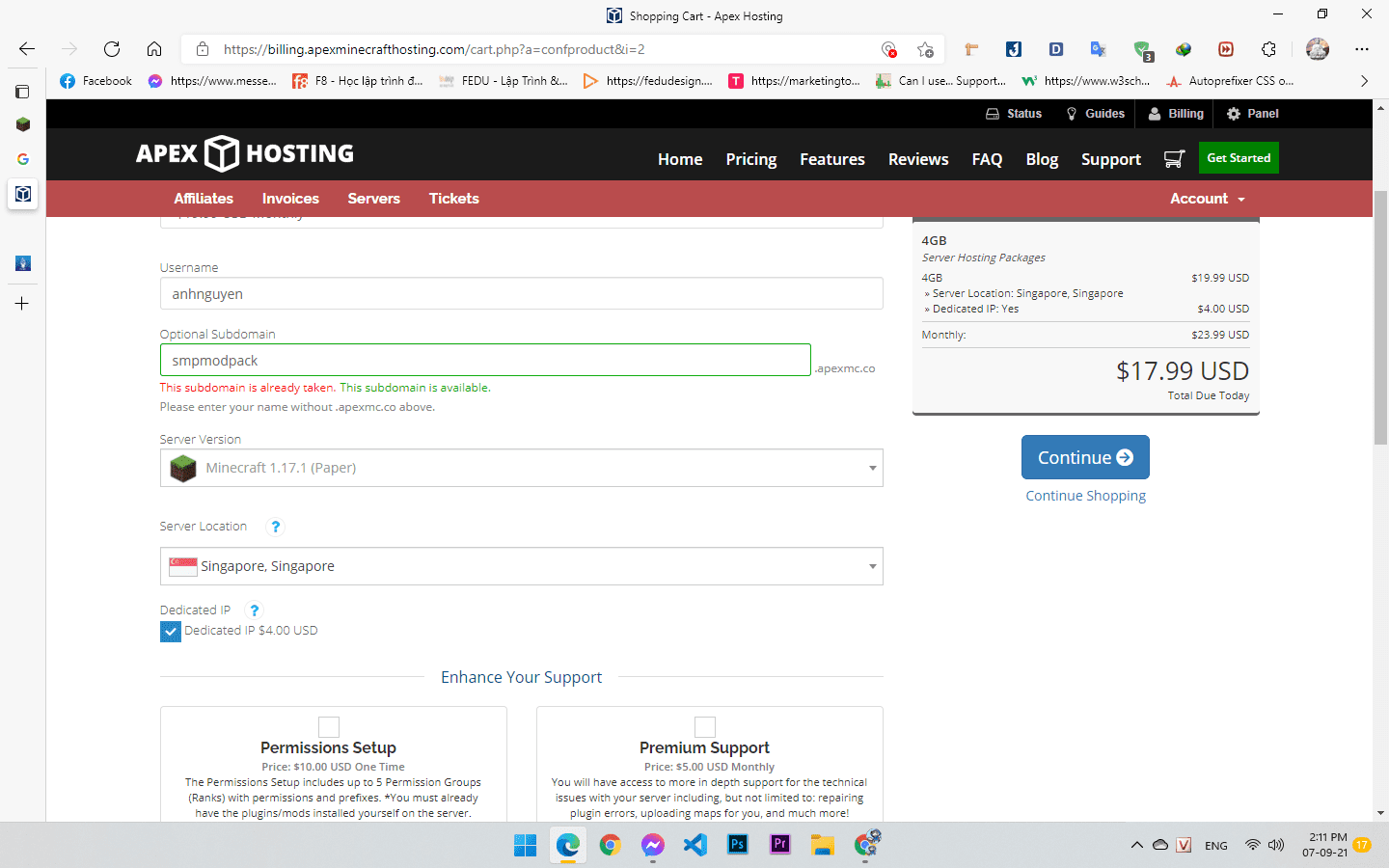The height and width of the screenshot is (868, 1389).
Task: Add this page to favorites
Action: pos(926,49)
